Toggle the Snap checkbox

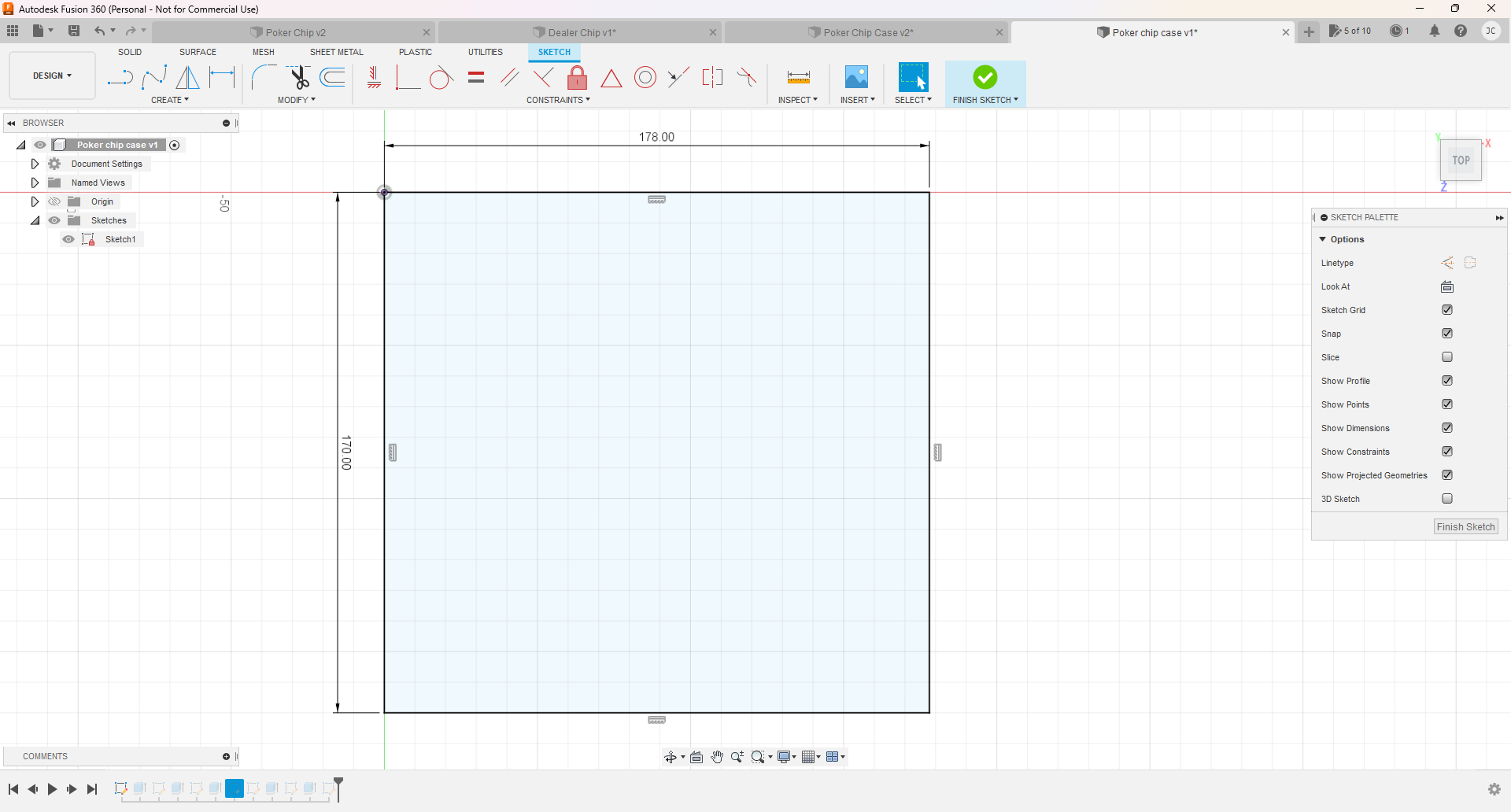pos(1447,334)
